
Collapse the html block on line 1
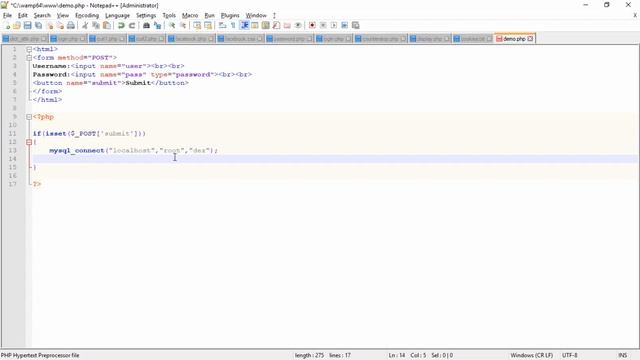pyautogui.click(x=29, y=49)
